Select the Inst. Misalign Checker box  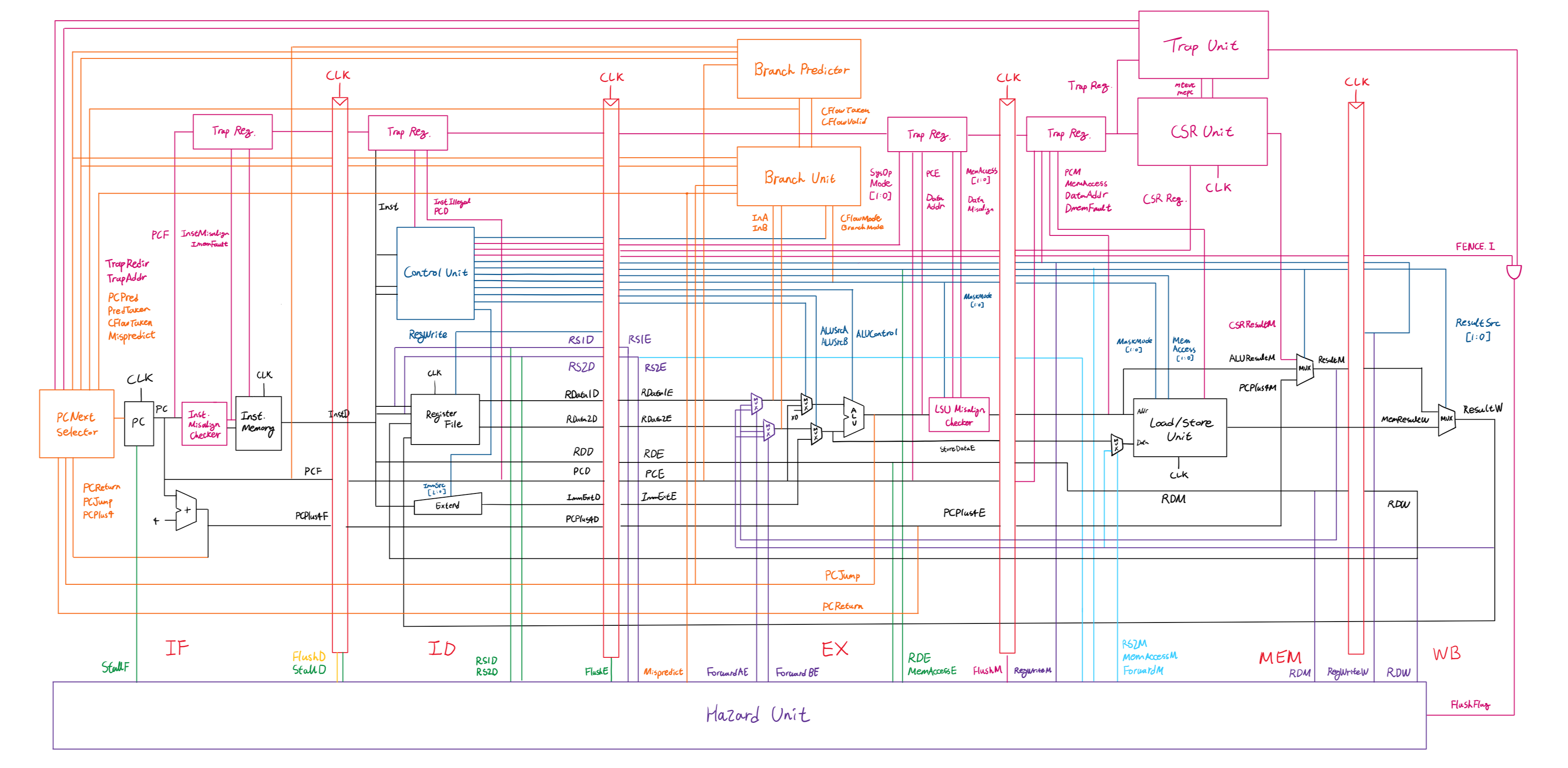click(204, 424)
